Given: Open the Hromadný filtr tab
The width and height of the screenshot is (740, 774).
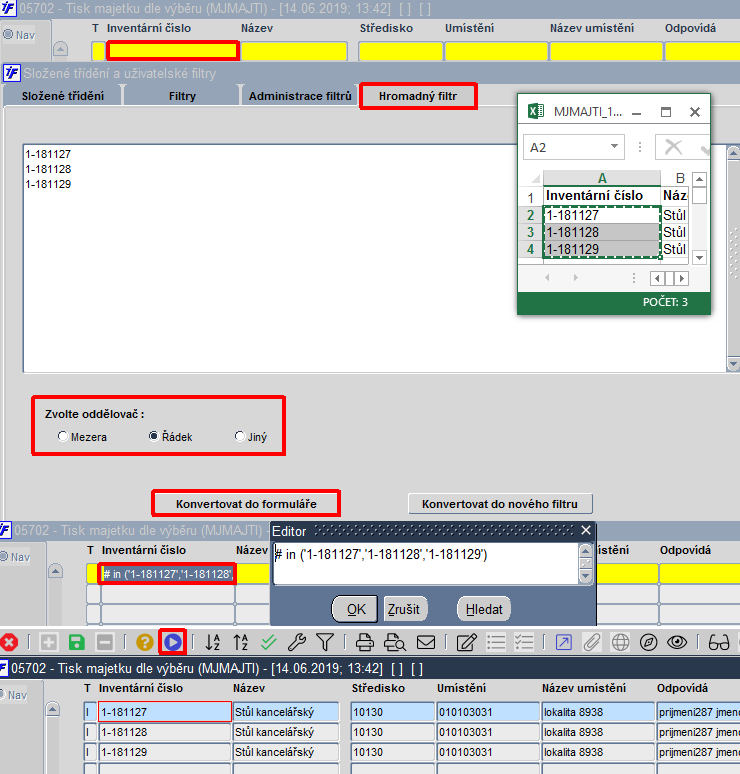Looking at the screenshot, I should pos(418,96).
